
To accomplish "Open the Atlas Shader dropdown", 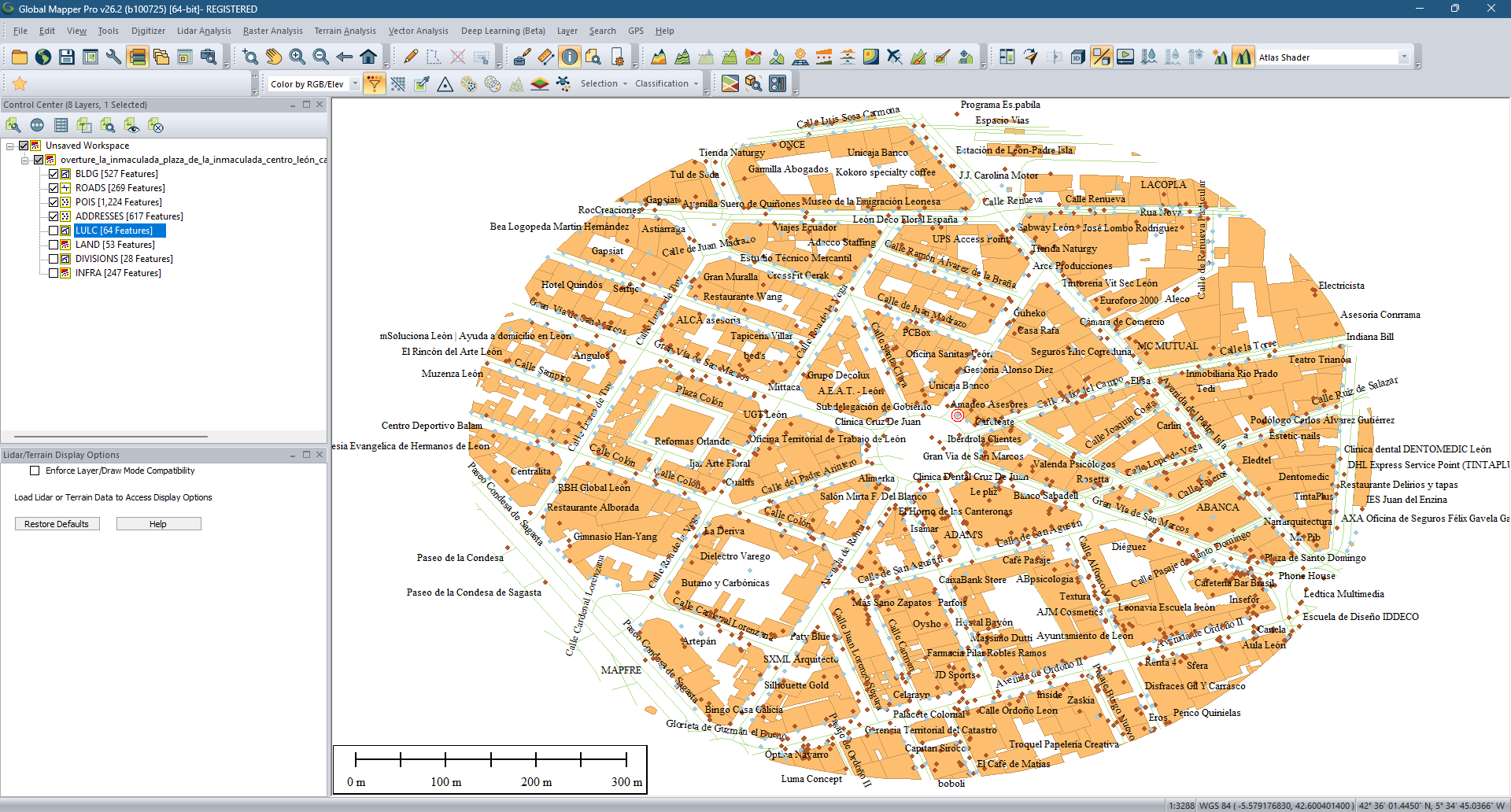I will (1403, 57).
